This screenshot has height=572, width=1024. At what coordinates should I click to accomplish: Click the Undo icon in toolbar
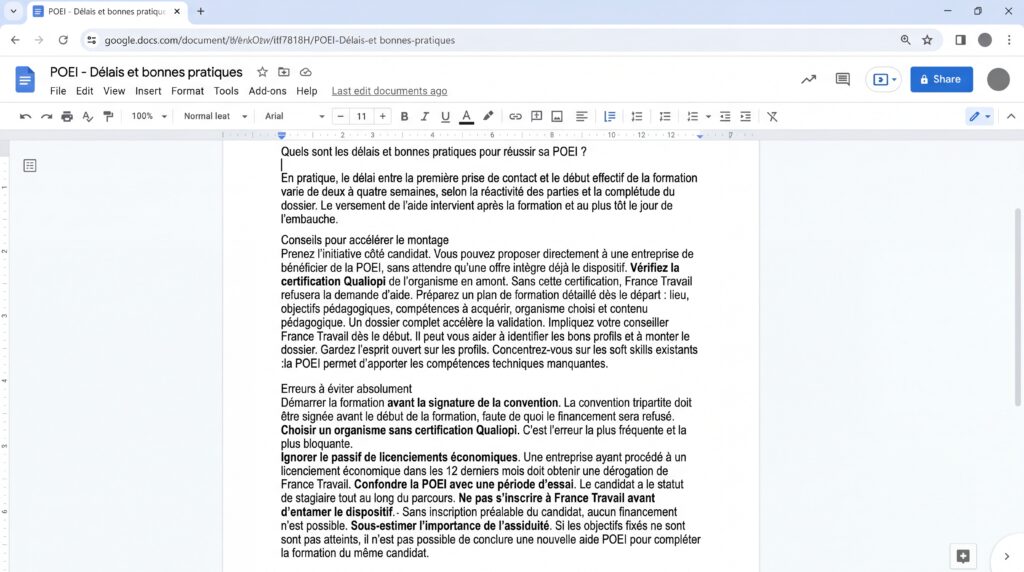(25, 116)
